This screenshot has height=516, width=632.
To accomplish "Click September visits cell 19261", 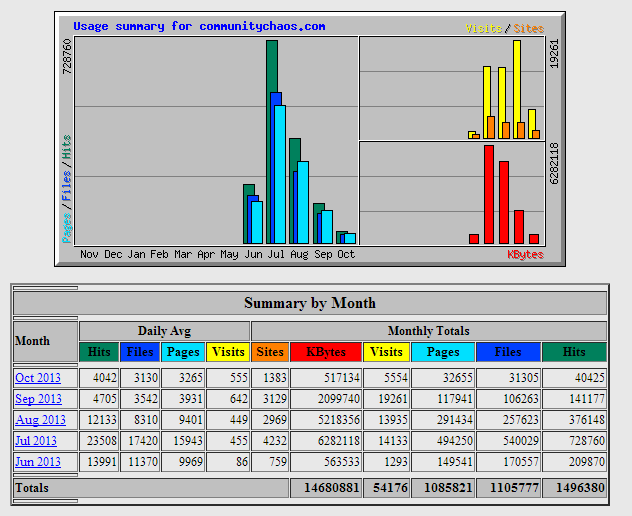I will click(x=386, y=399).
